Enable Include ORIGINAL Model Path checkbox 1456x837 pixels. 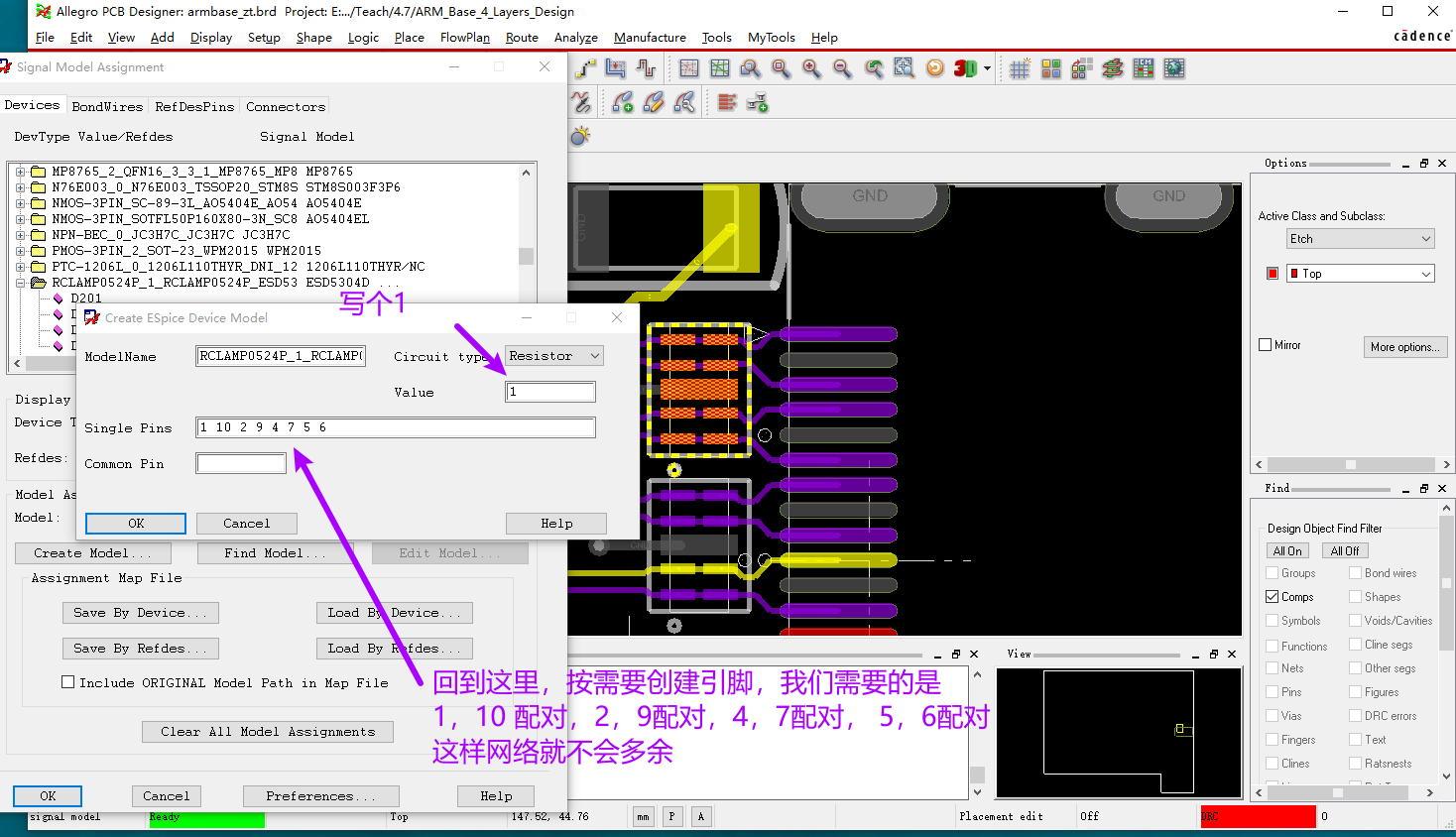pyautogui.click(x=68, y=682)
